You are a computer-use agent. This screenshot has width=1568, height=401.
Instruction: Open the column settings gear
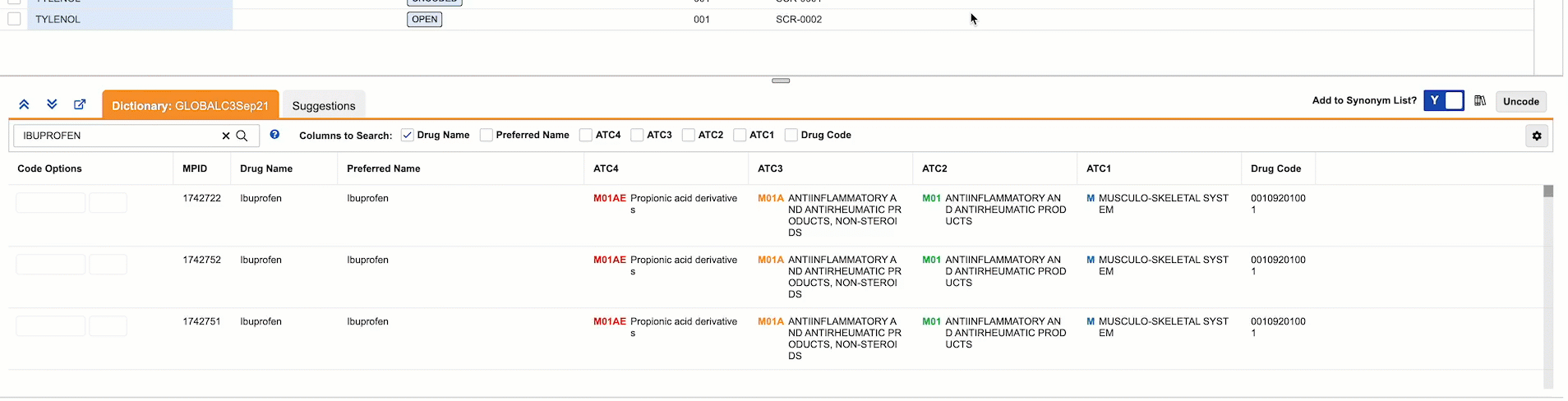click(x=1536, y=136)
